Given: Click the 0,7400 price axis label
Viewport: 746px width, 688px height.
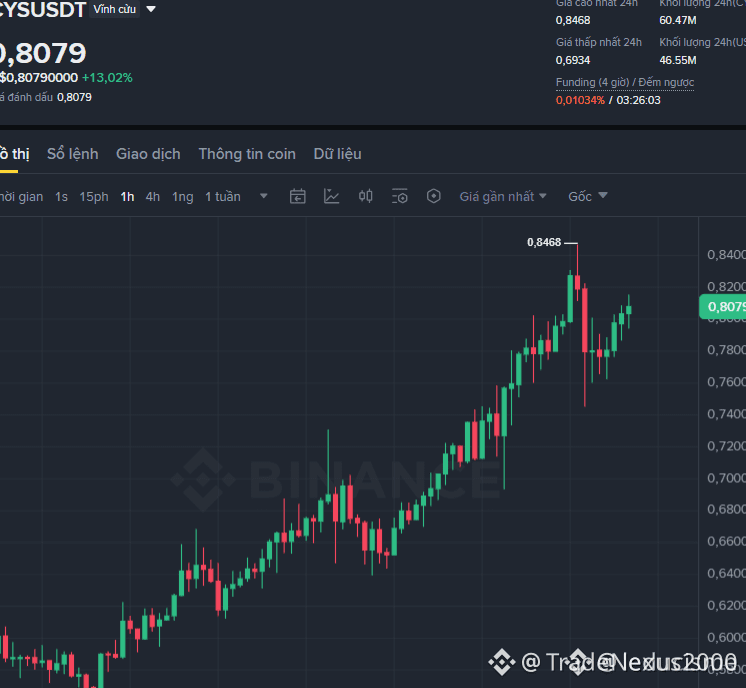Looking at the screenshot, I should 726,414.
